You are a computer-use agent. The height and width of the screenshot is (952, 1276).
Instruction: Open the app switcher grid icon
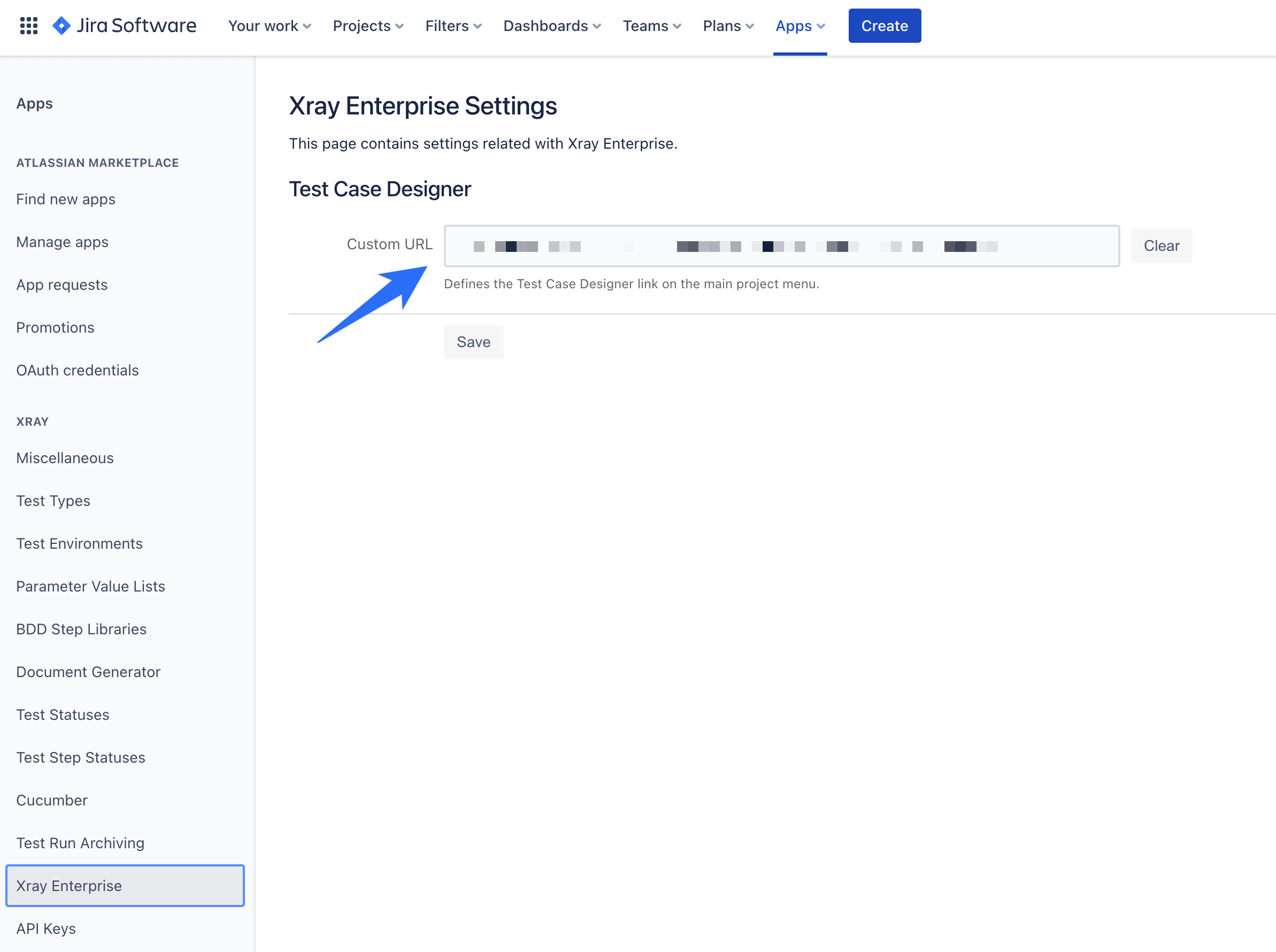pyautogui.click(x=29, y=26)
